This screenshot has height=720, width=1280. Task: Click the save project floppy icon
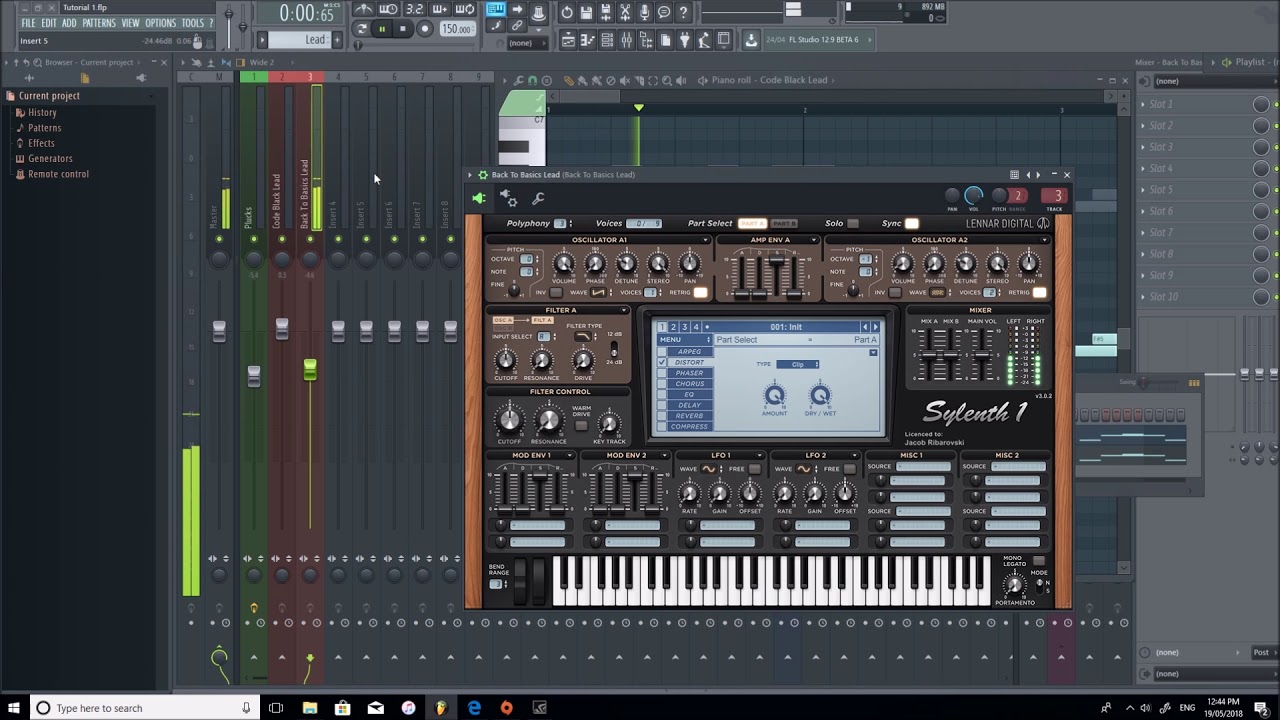point(586,13)
